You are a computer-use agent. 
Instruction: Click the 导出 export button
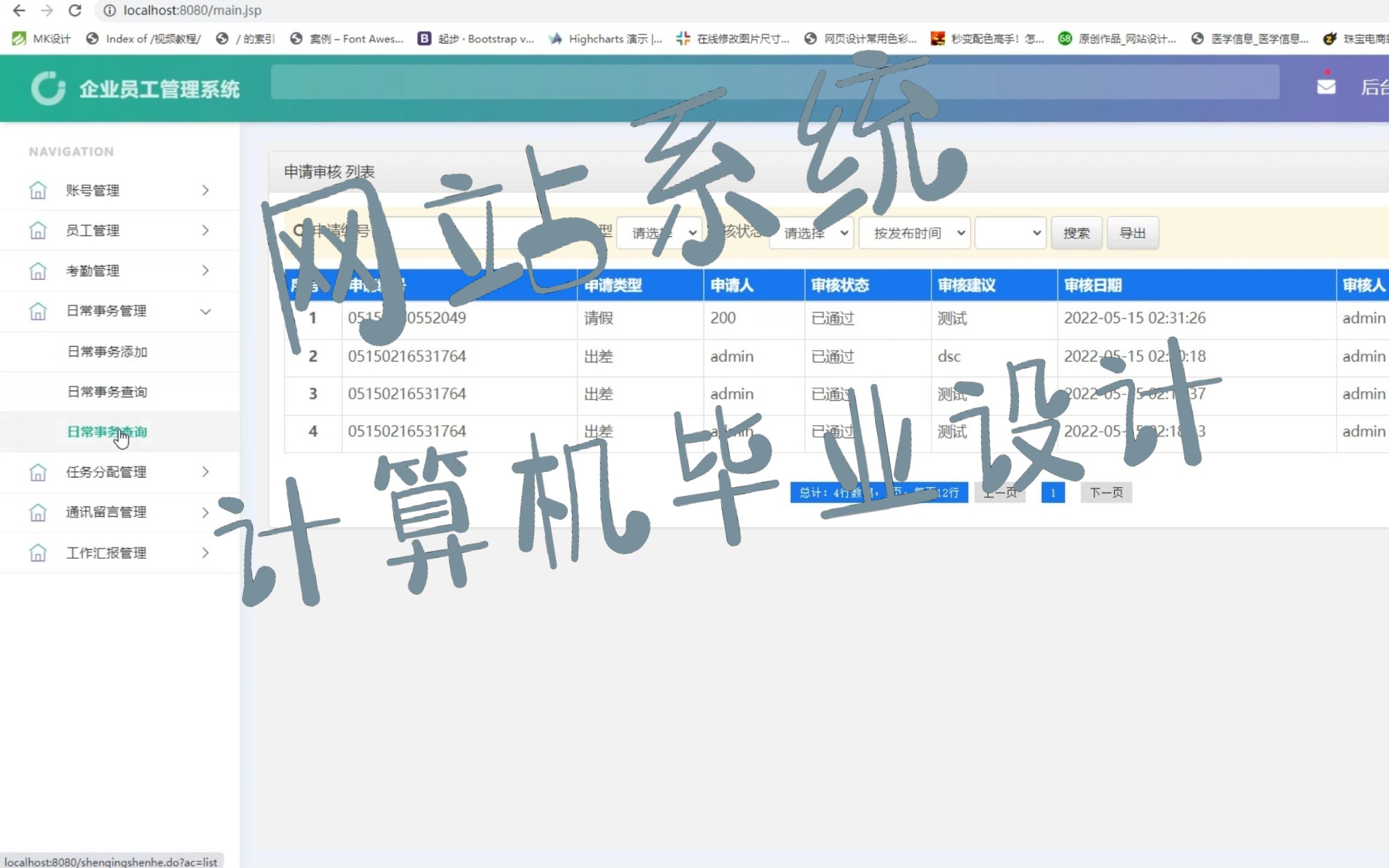[x=1132, y=233]
